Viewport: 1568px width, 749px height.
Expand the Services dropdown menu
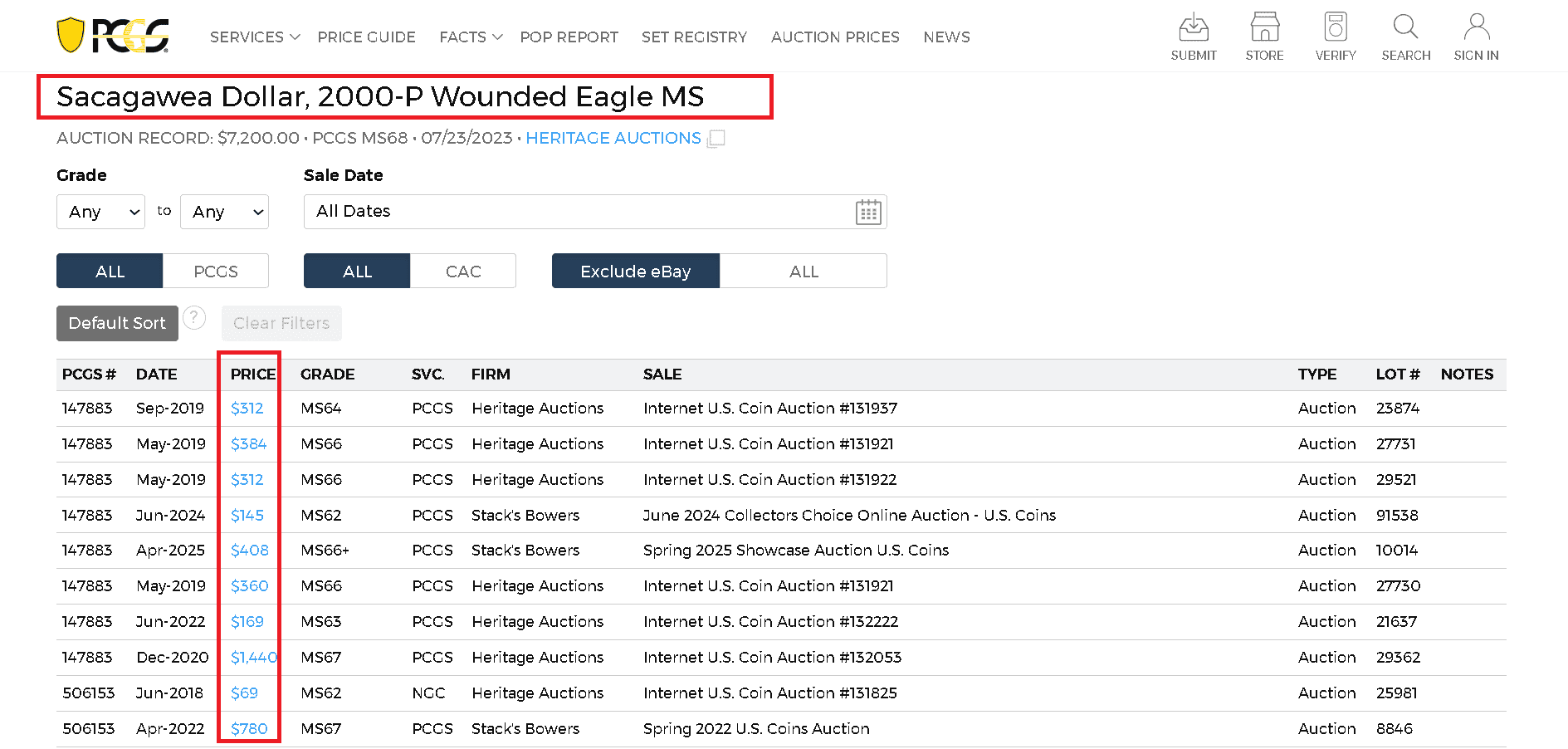[x=254, y=37]
